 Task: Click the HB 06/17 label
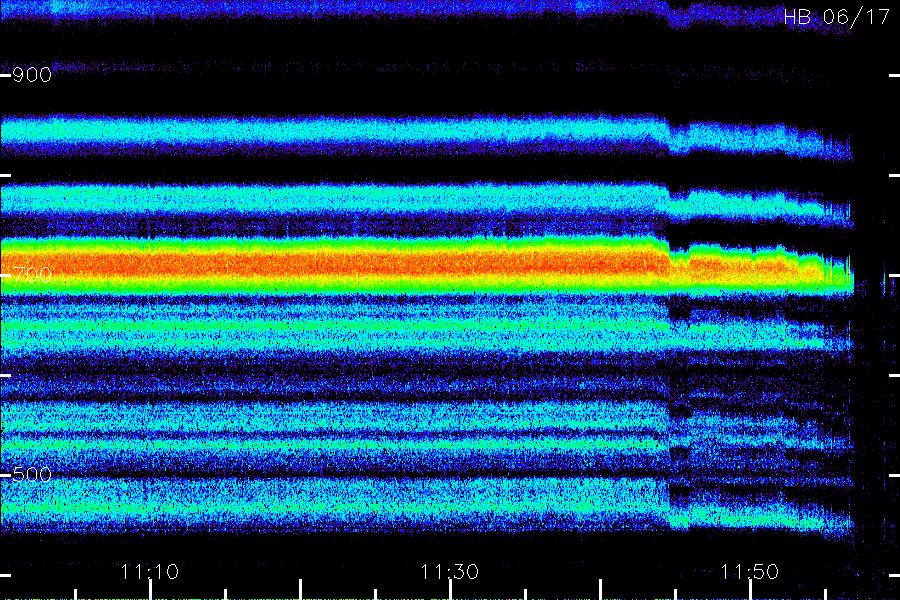coord(836,17)
